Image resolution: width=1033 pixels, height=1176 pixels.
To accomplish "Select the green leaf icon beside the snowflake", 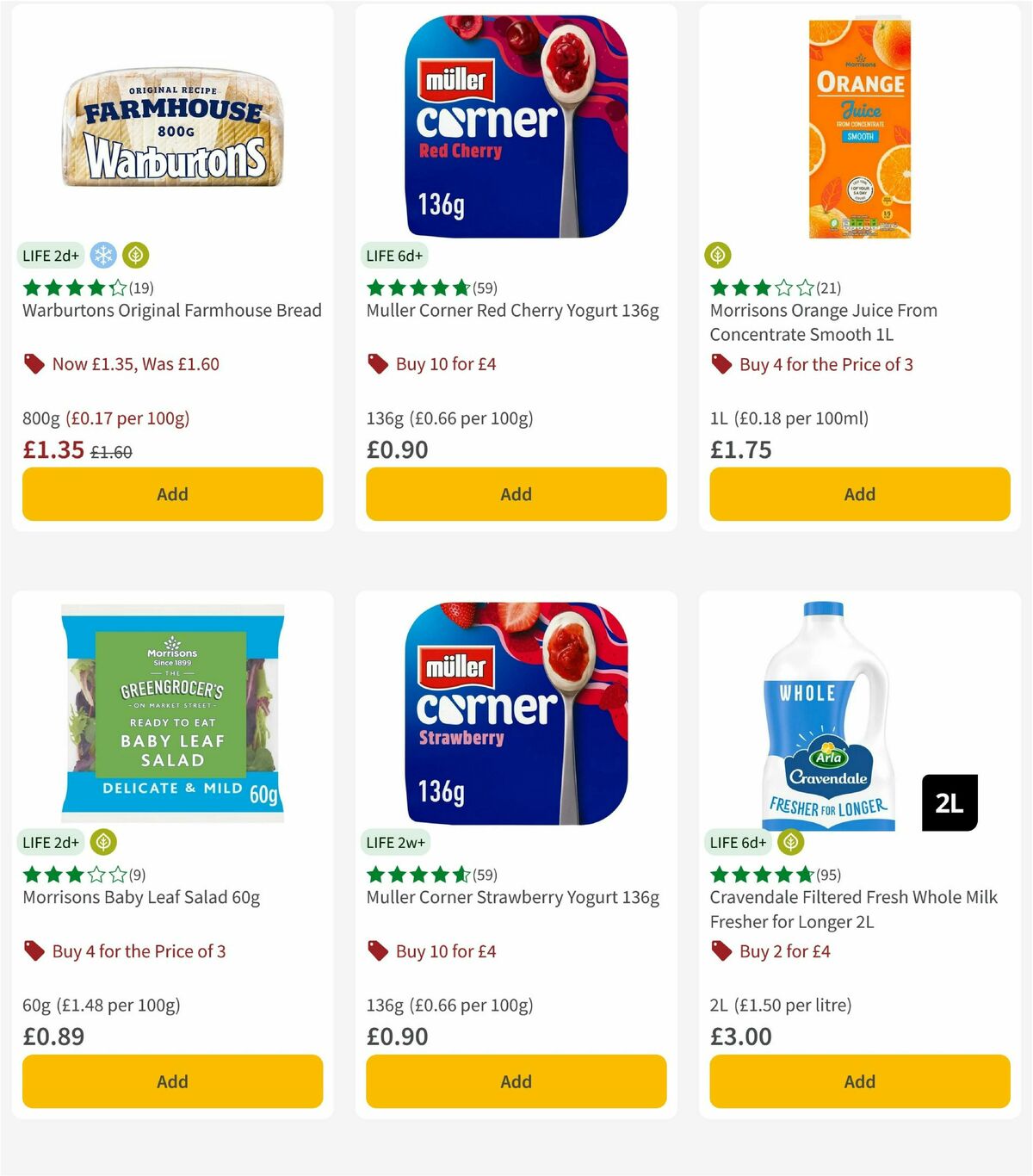I will pyautogui.click(x=134, y=255).
